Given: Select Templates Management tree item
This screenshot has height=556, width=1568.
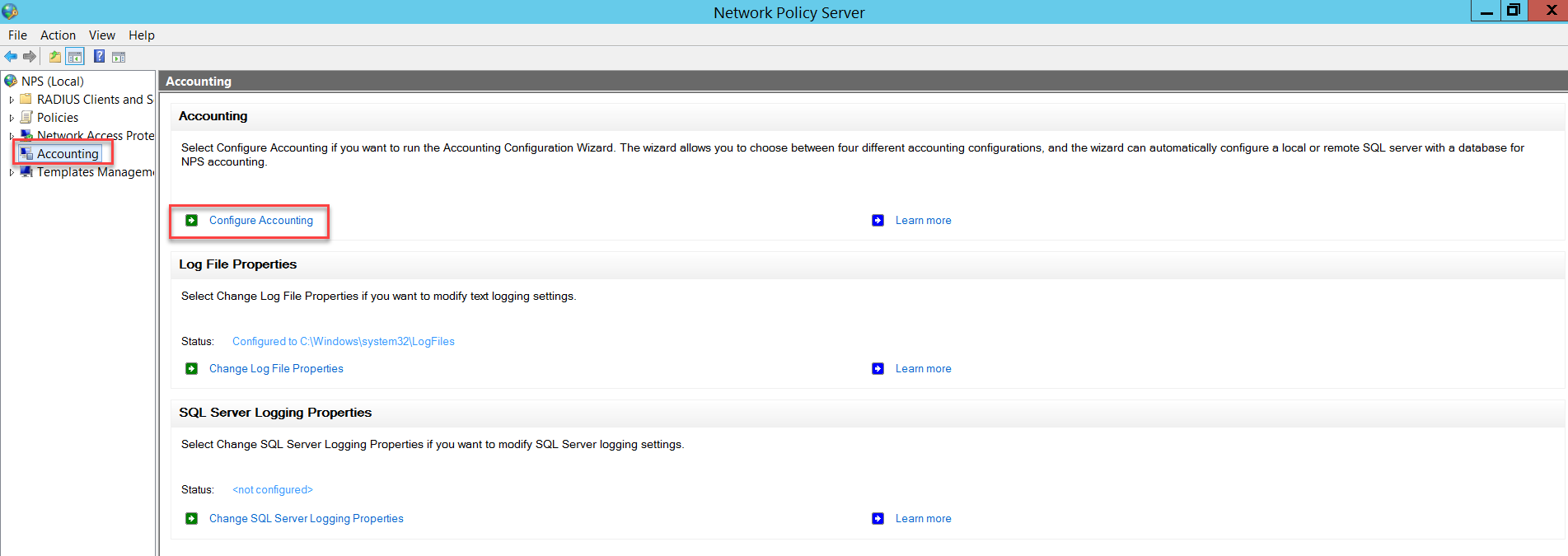Looking at the screenshot, I should (96, 171).
